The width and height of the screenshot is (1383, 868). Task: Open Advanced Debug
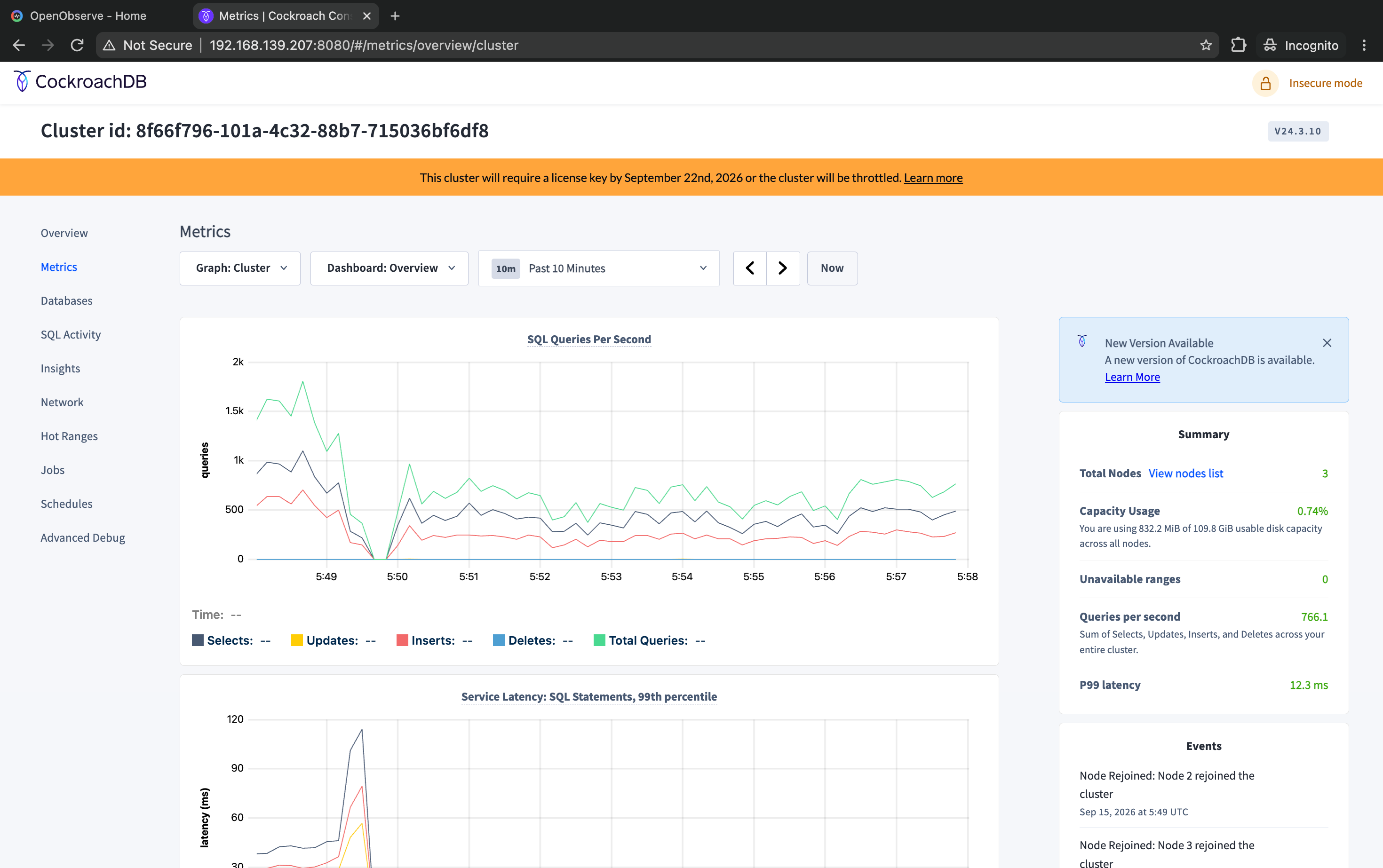[83, 538]
